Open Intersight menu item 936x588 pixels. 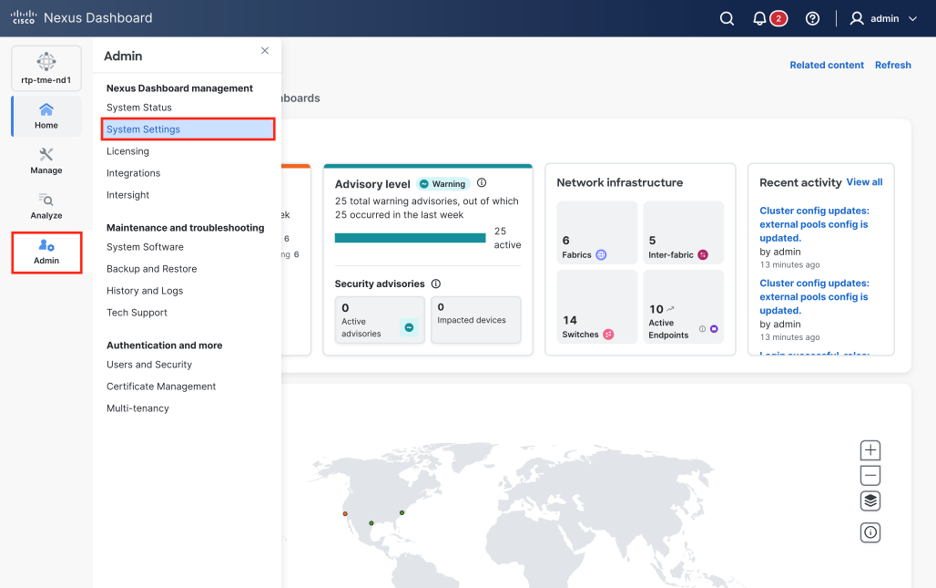[128, 195]
